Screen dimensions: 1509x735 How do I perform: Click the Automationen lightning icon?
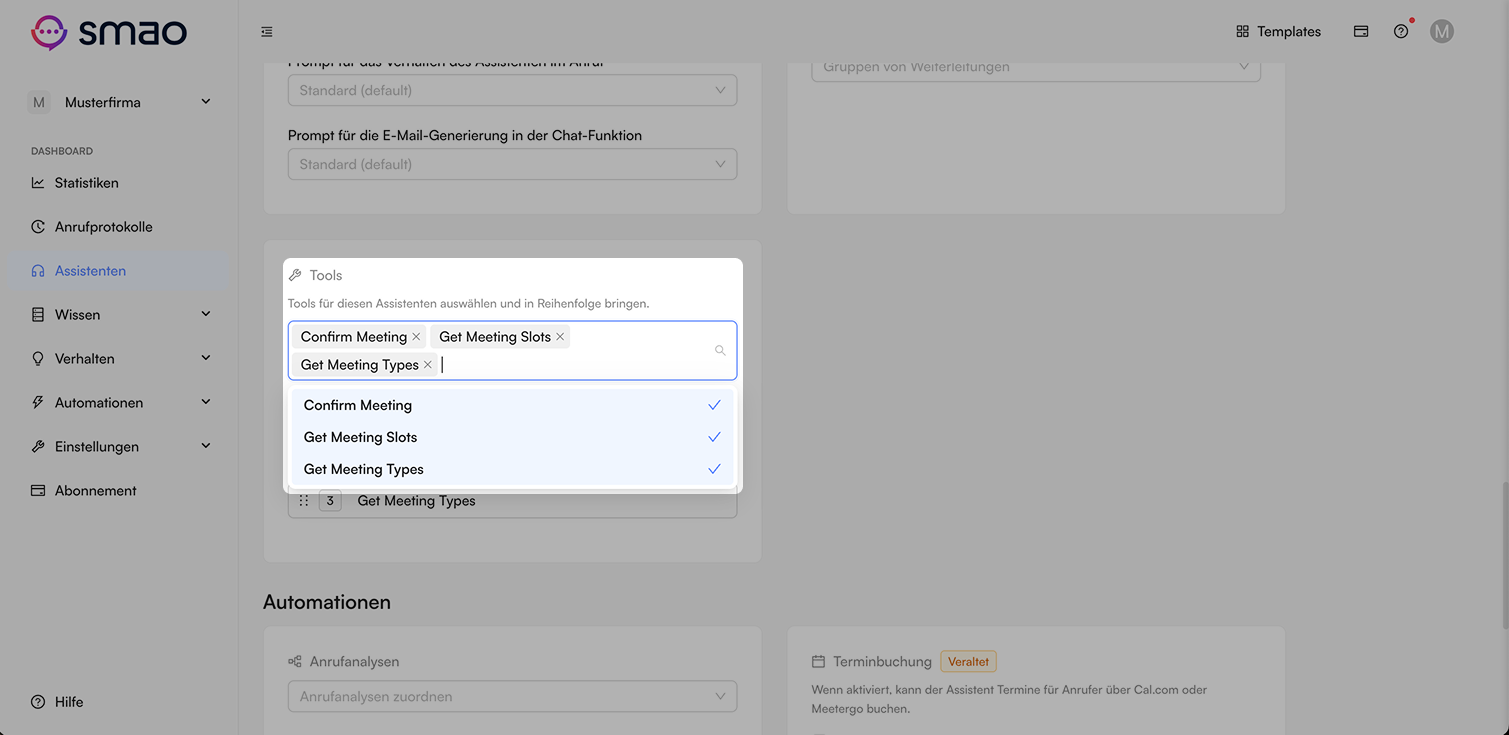tap(38, 403)
